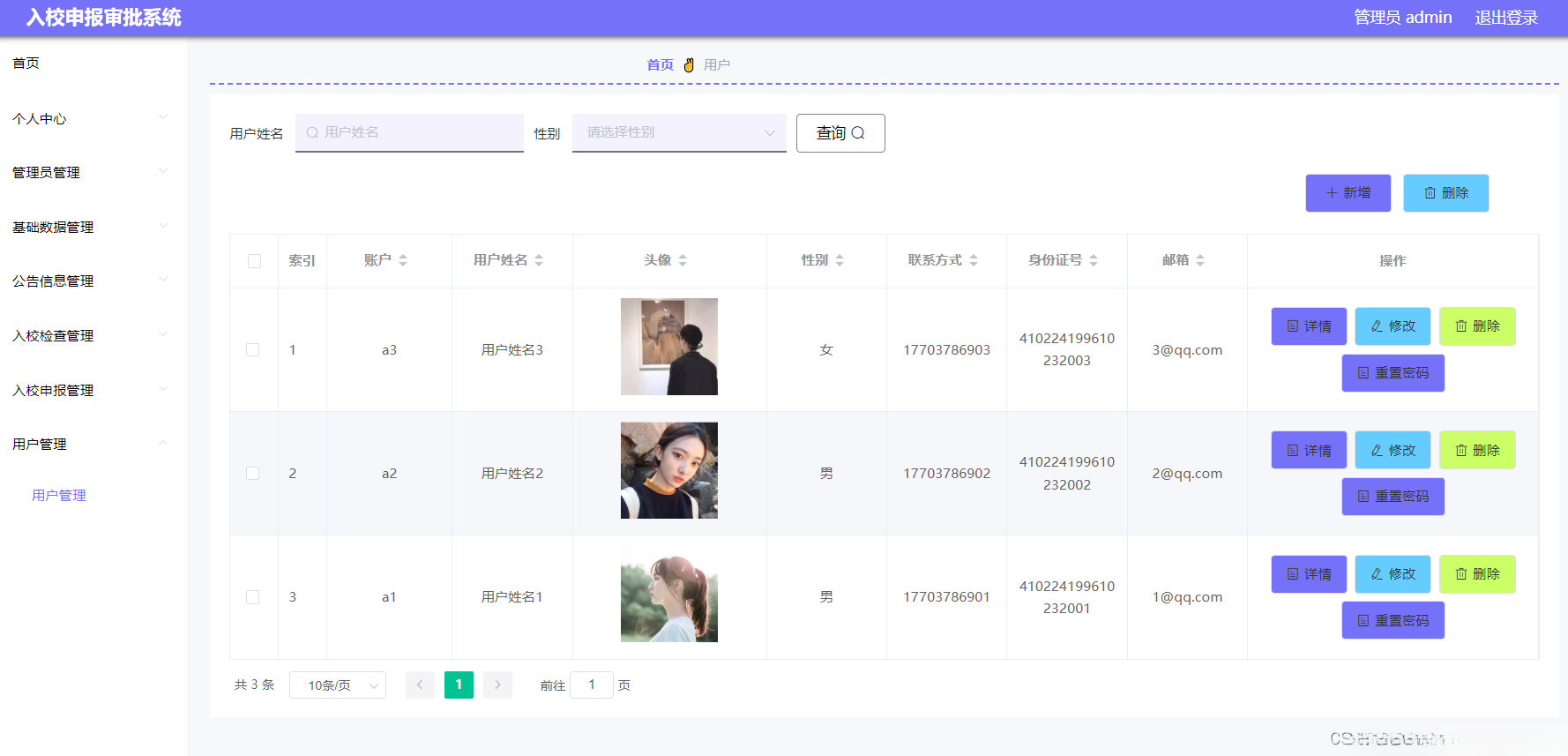
Task: Click 修改 for user a3
Action: pyautogui.click(x=1393, y=326)
